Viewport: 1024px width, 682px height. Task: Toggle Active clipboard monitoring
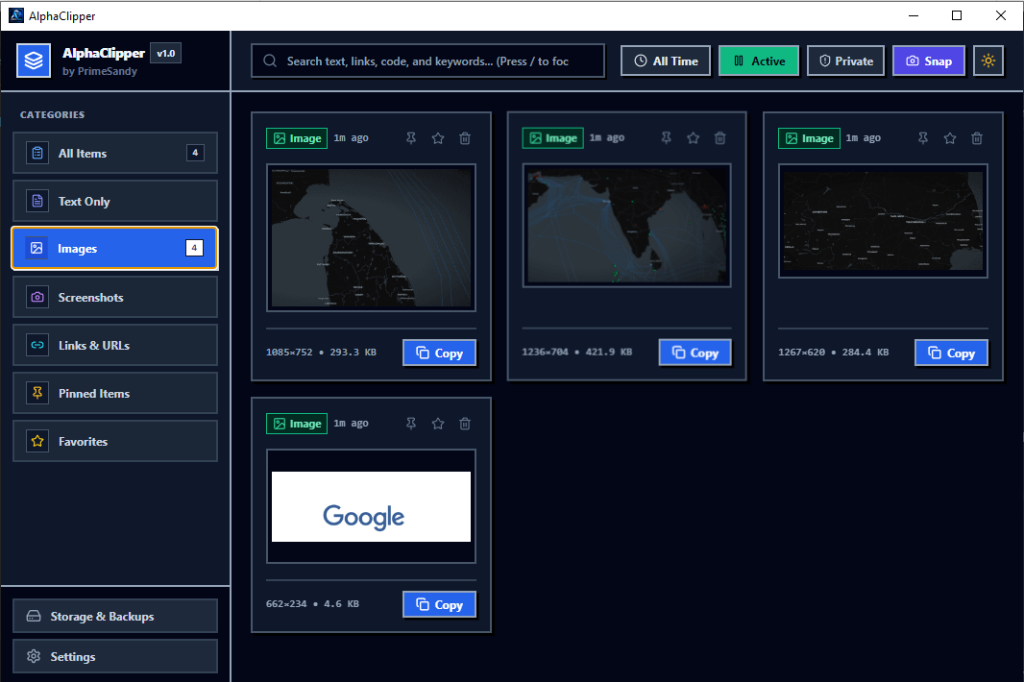[759, 61]
